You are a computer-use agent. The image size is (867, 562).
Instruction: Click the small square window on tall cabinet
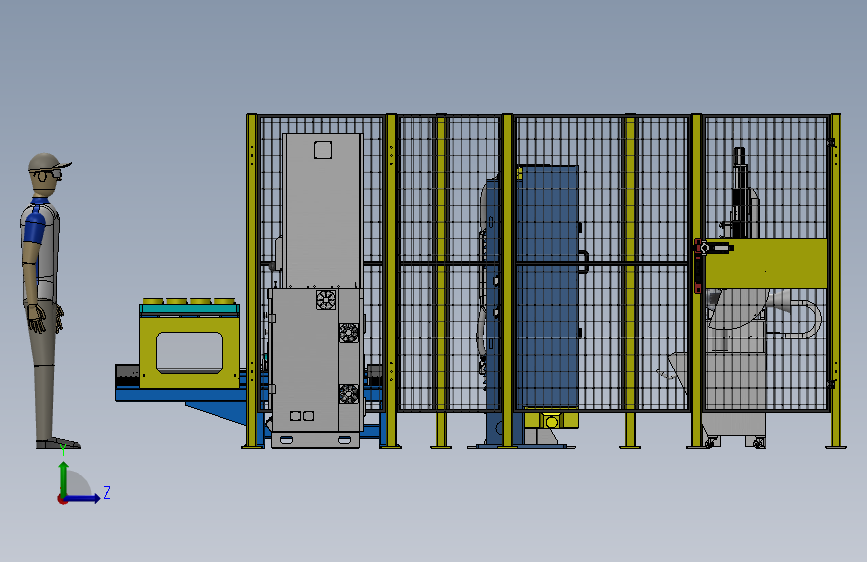[323, 150]
